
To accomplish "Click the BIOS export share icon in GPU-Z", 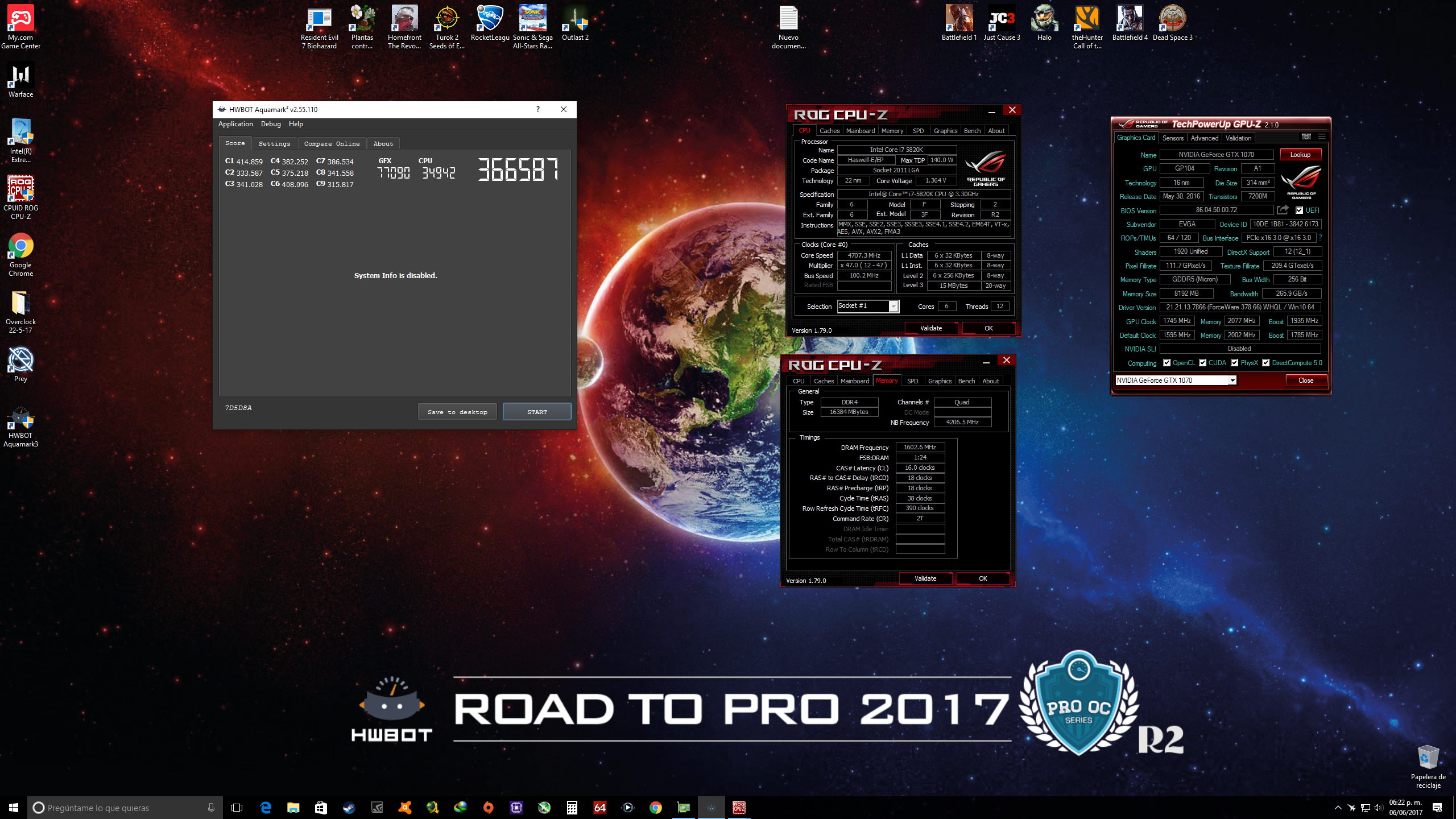I will (x=1283, y=210).
